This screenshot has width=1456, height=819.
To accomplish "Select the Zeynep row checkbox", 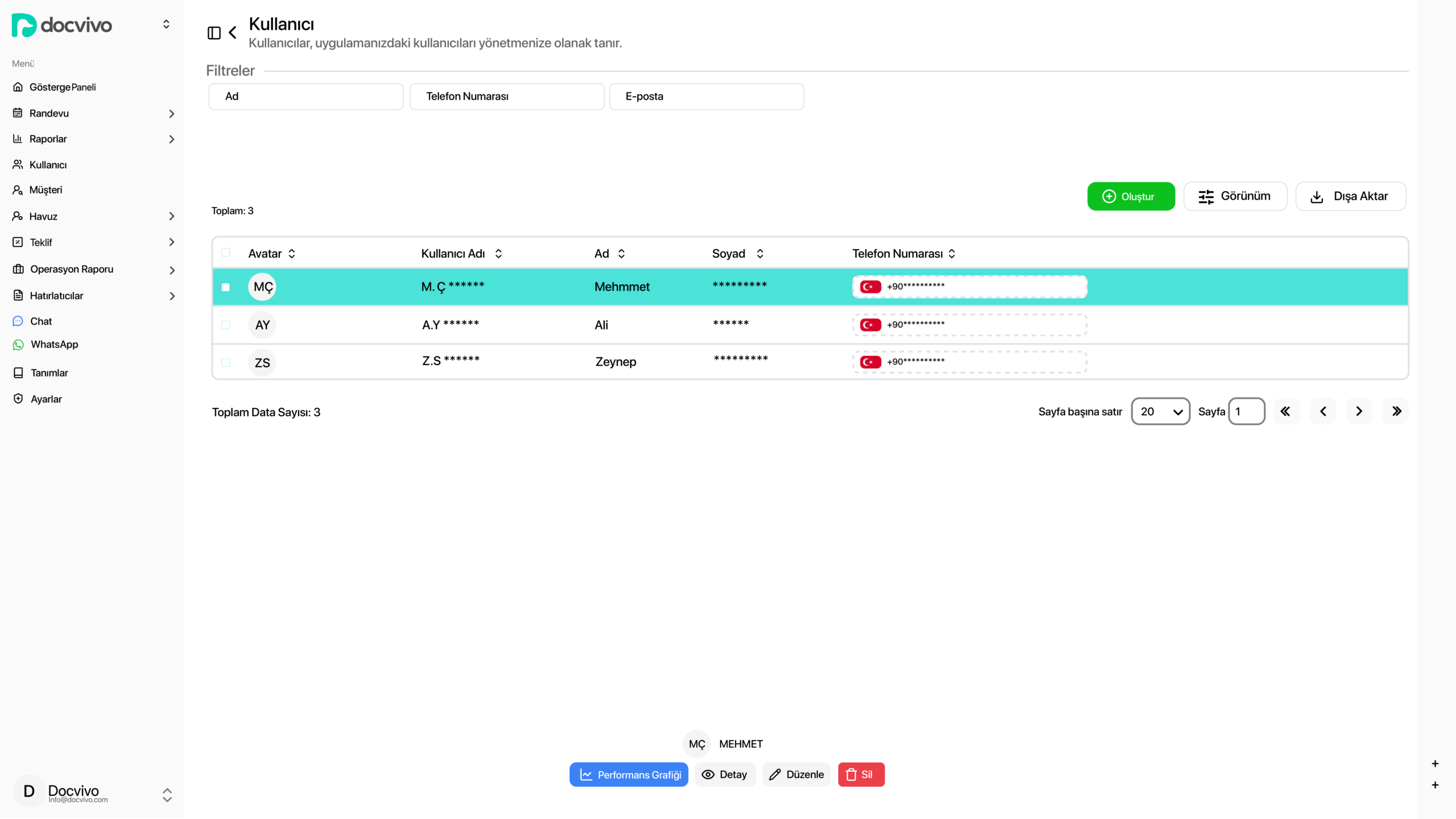I will 226,362.
